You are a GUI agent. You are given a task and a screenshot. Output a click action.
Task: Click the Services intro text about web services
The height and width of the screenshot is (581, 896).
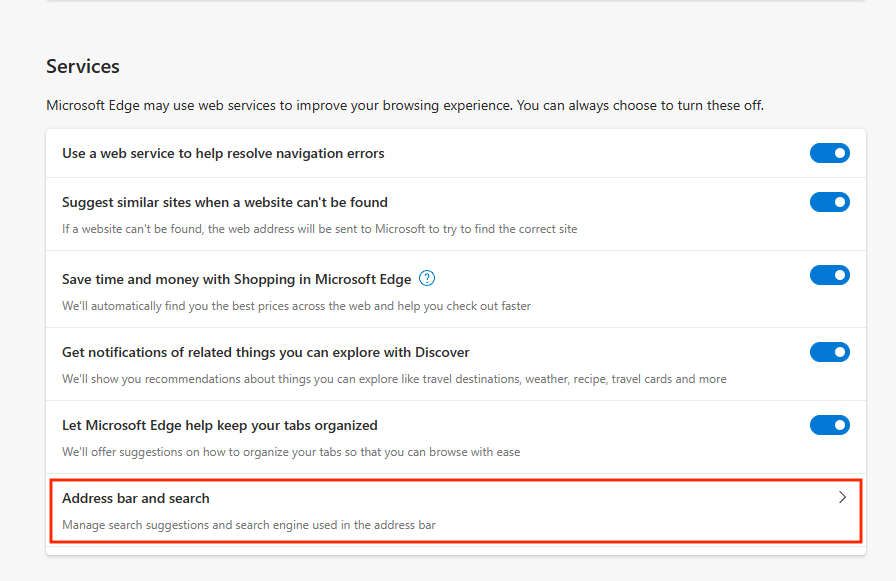(x=405, y=105)
